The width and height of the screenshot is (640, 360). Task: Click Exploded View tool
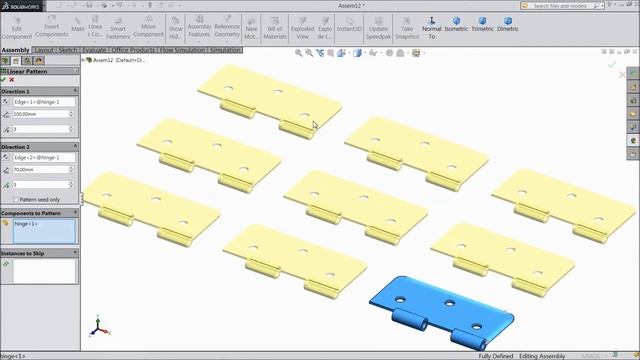302,28
